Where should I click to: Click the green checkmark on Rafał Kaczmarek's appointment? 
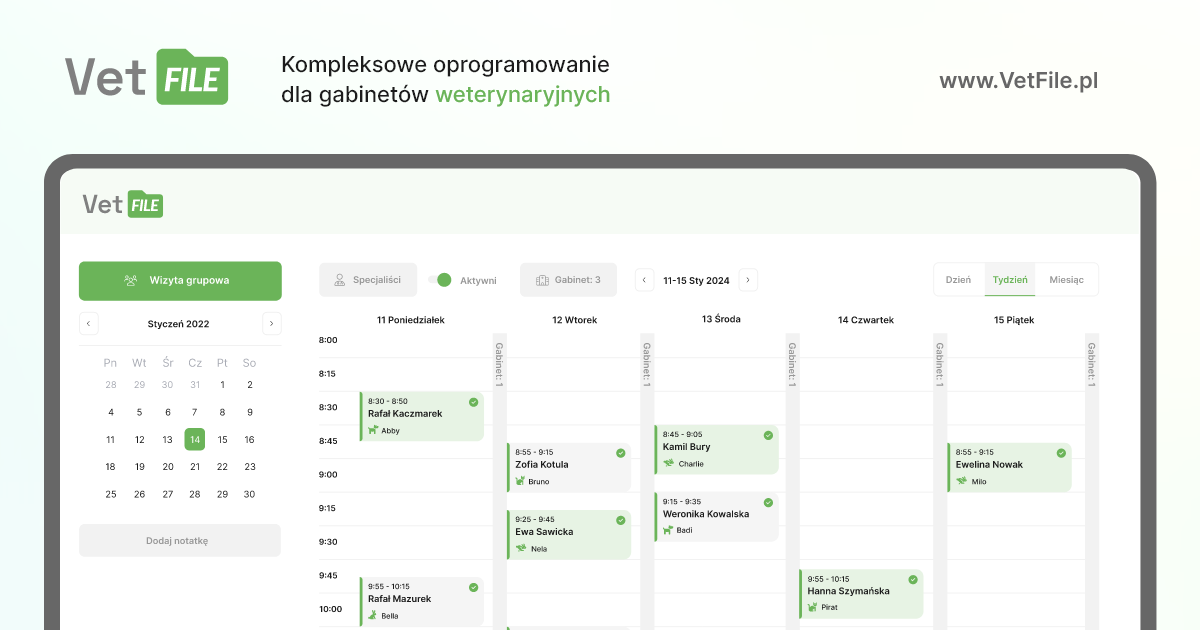(473, 401)
